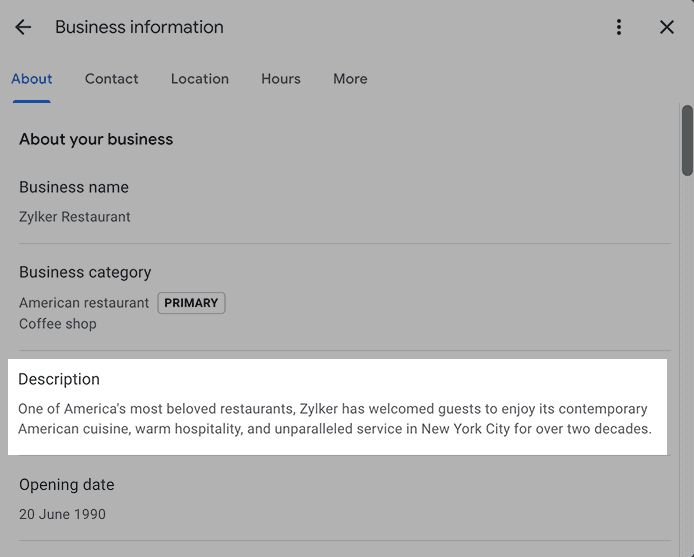The width and height of the screenshot is (694, 557).
Task: Switch to the About tab
Action: click(x=32, y=79)
